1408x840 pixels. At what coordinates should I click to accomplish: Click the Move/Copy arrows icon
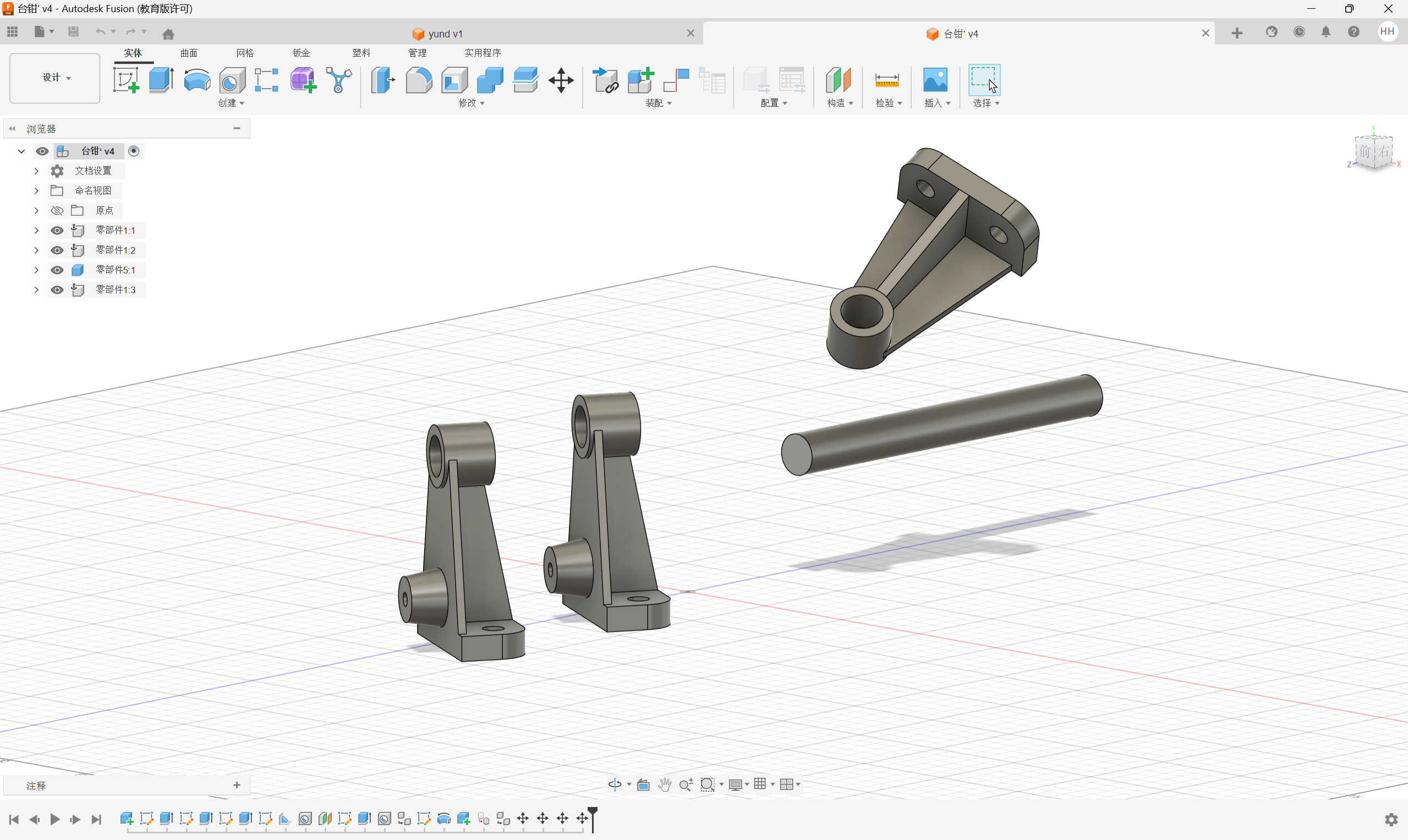click(561, 80)
